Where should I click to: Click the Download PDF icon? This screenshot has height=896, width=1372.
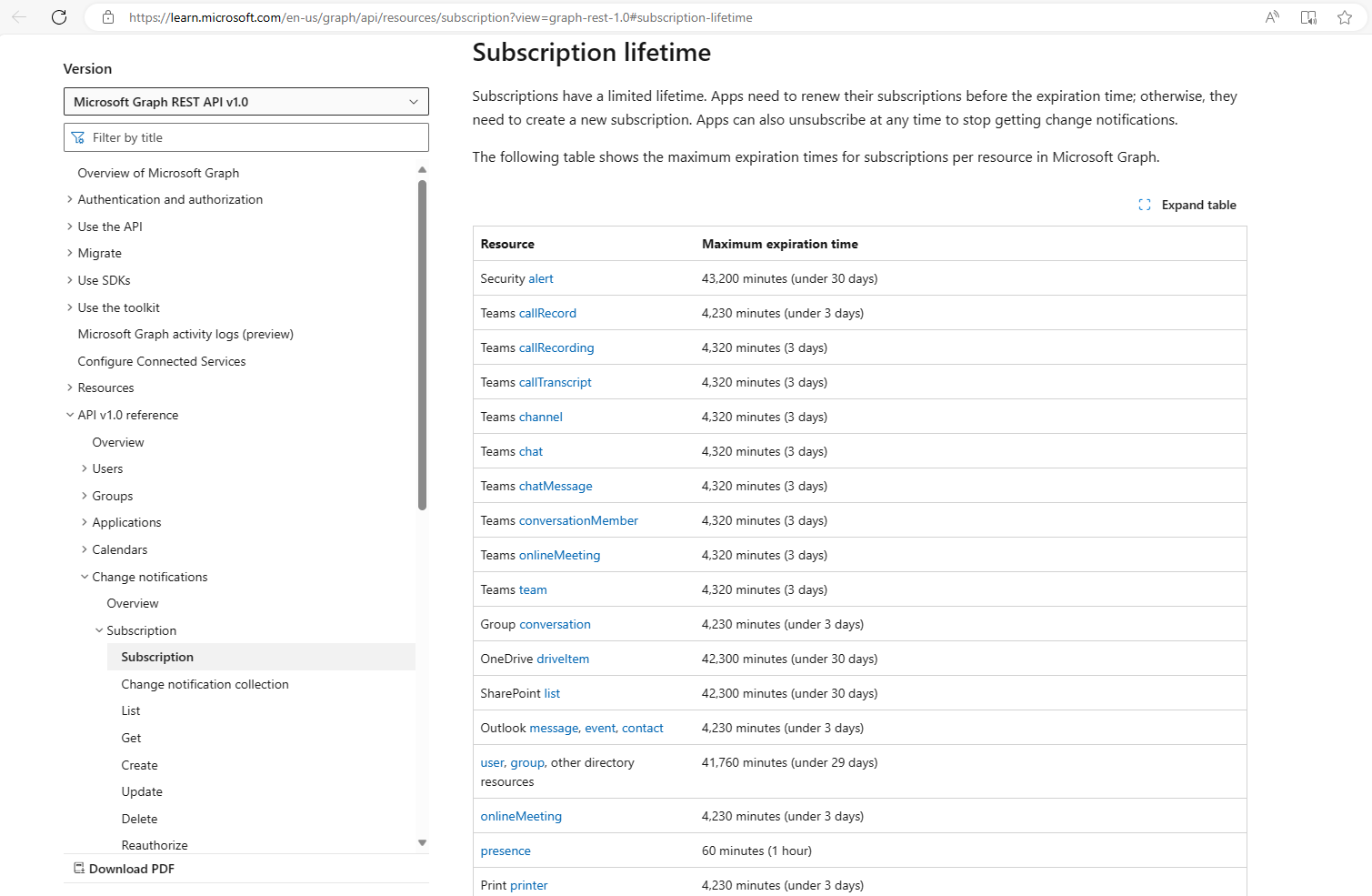point(79,869)
